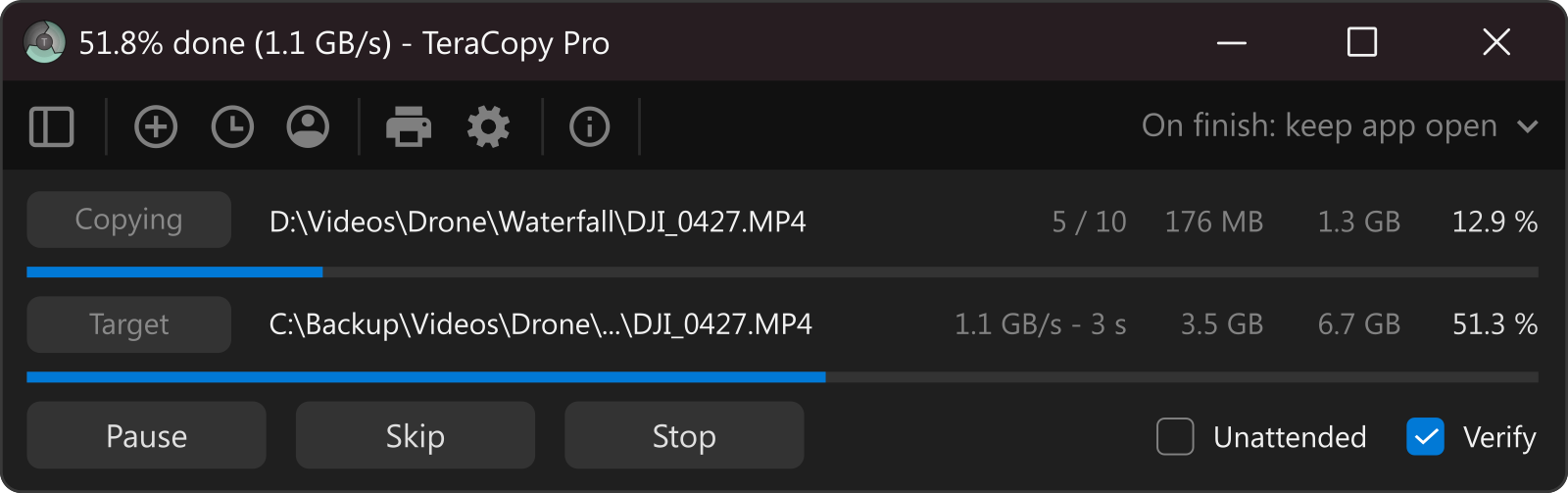
Task: Open the 'On finish: keep app open' dropdown
Action: [x=1340, y=126]
